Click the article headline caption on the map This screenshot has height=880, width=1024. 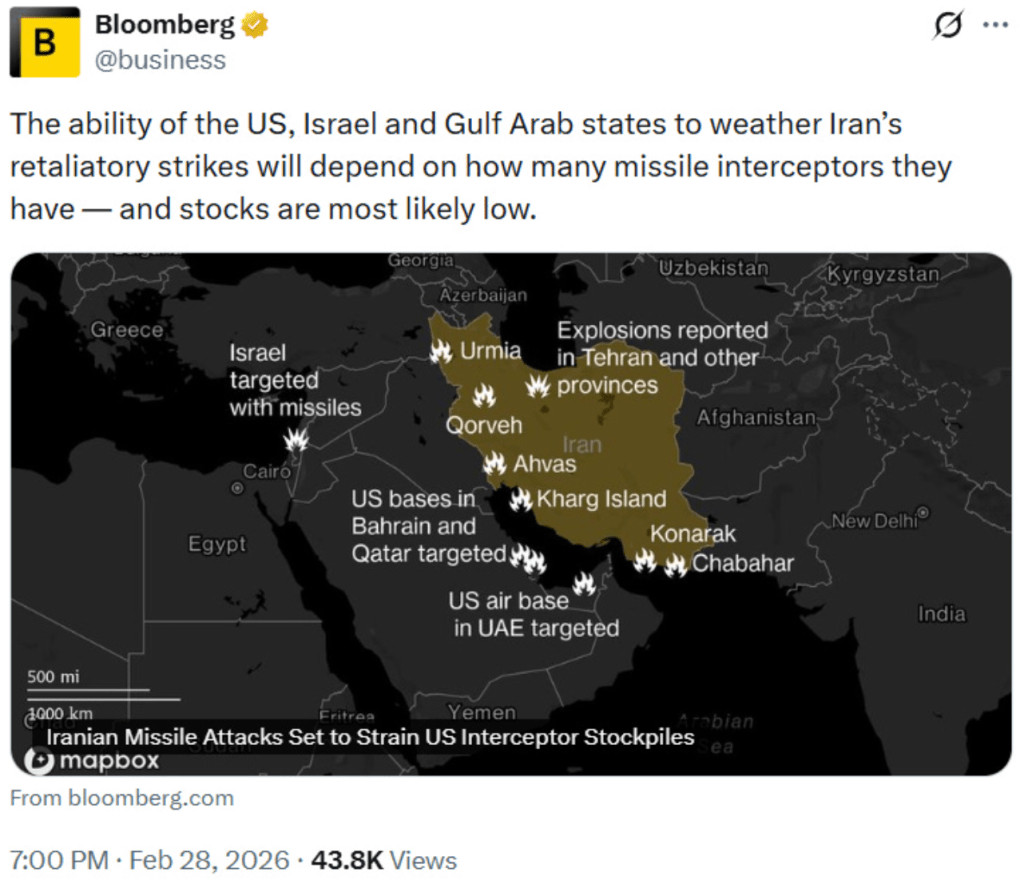[x=370, y=738]
